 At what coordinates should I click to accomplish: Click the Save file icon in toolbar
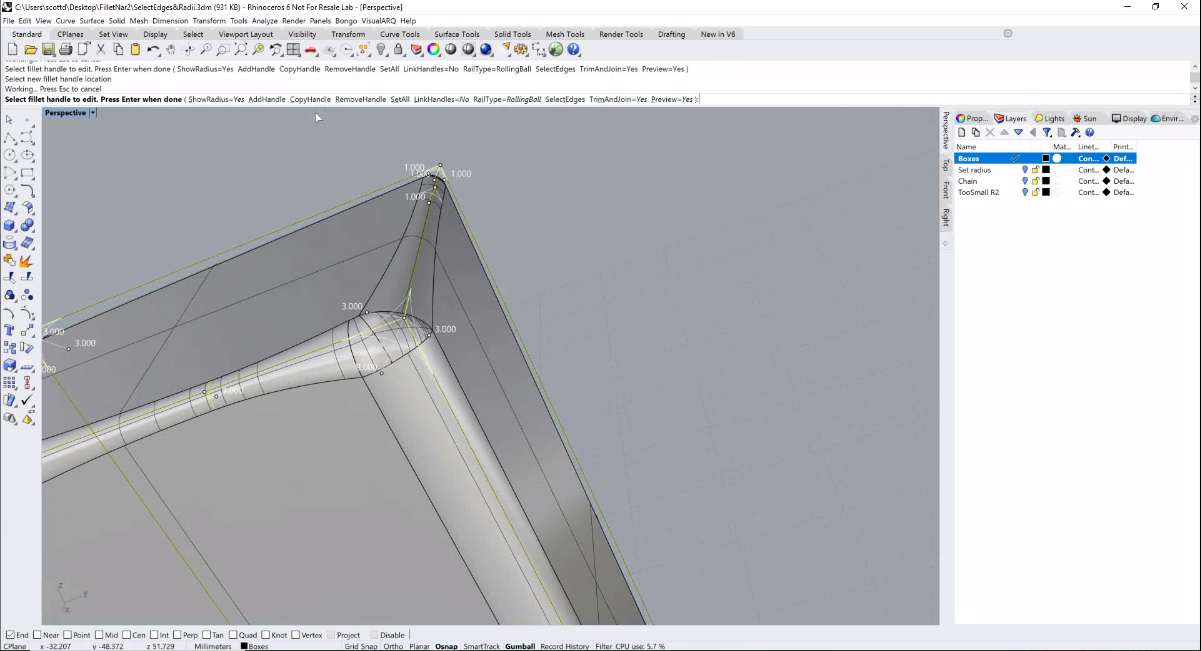(48, 49)
